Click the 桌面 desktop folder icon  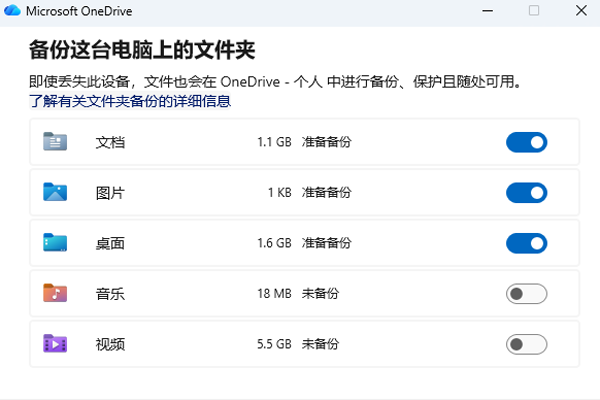55,243
